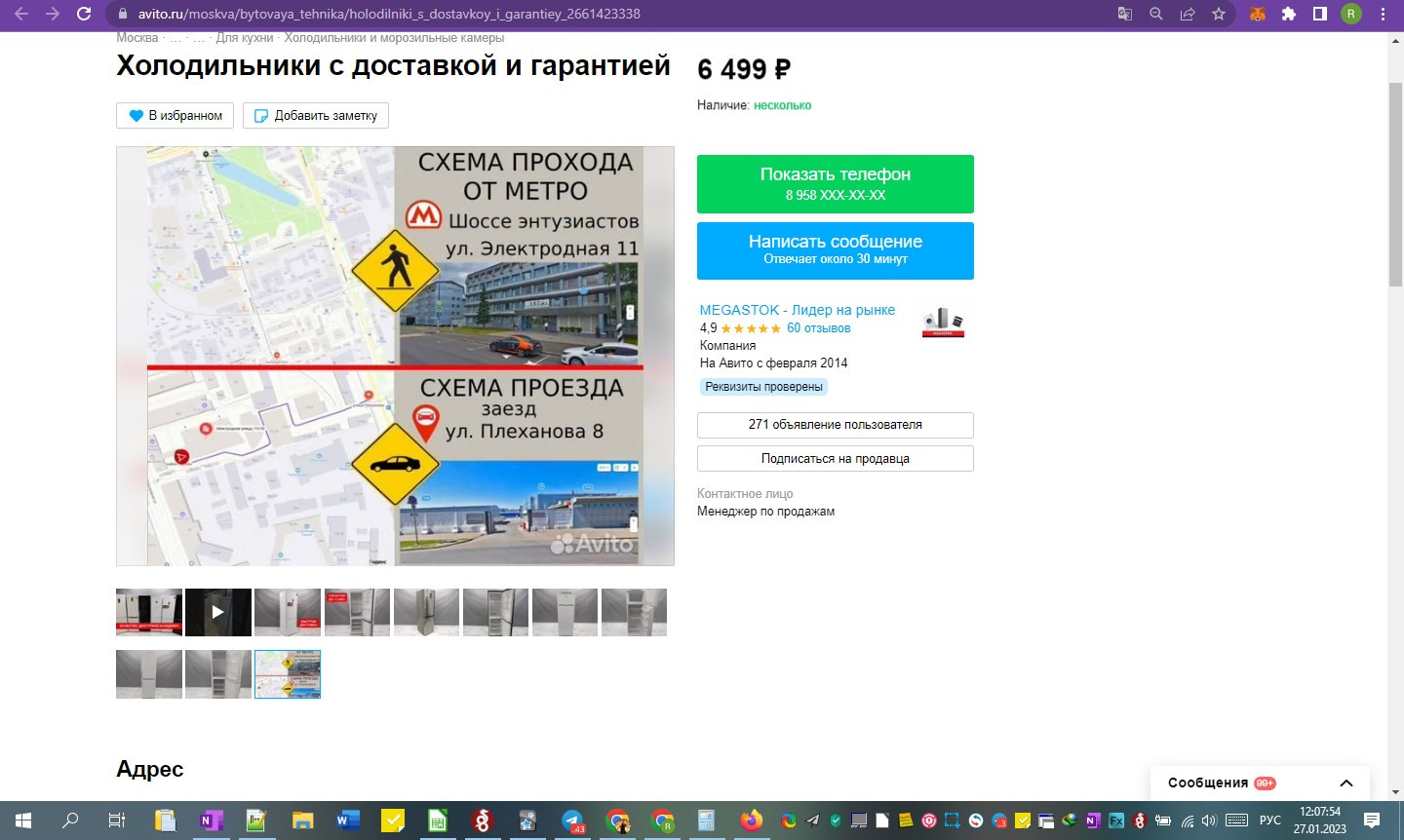
Task: Click the volume speaker tray icon
Action: click(x=1210, y=821)
